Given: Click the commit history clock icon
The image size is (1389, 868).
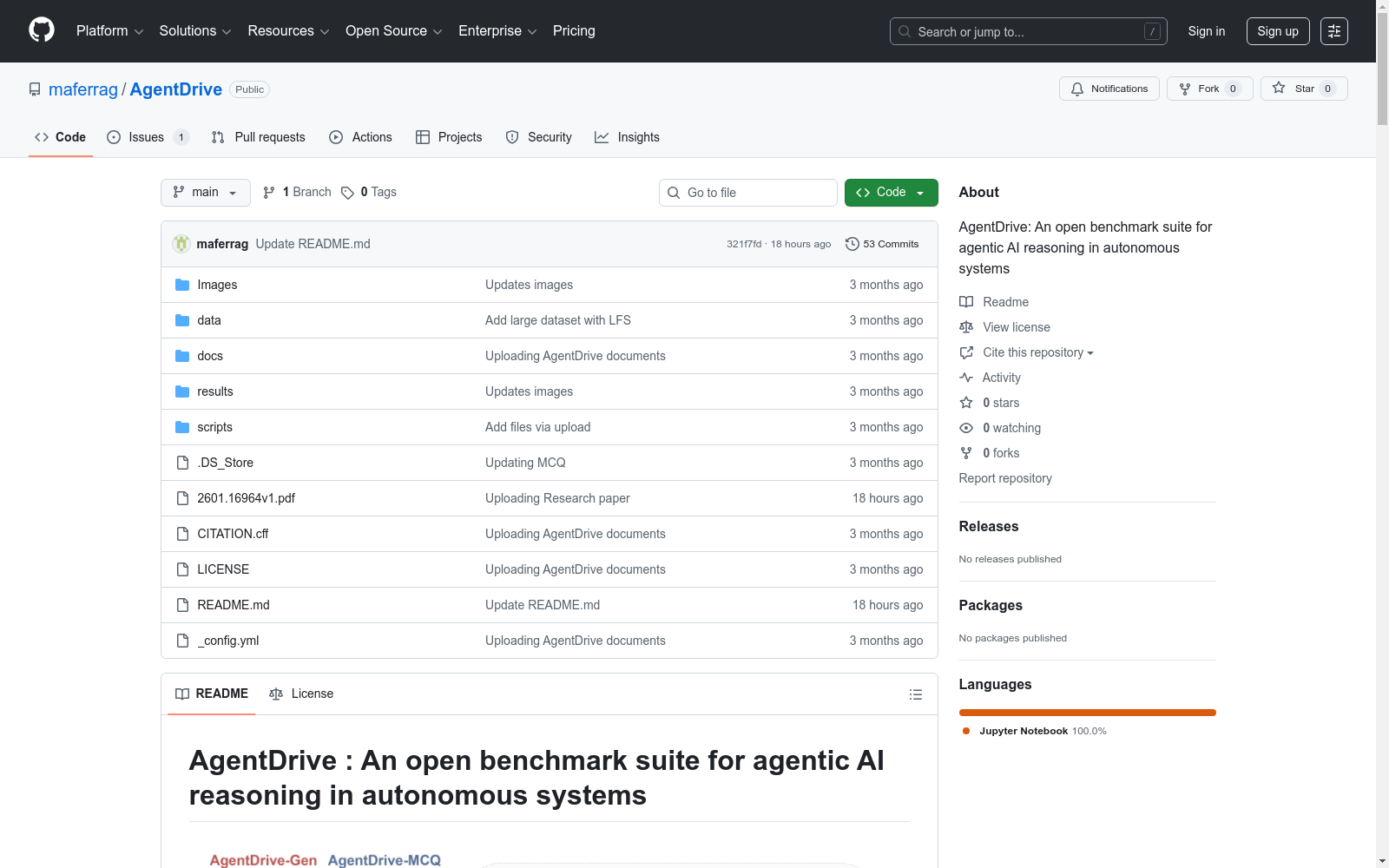Looking at the screenshot, I should coord(852,244).
